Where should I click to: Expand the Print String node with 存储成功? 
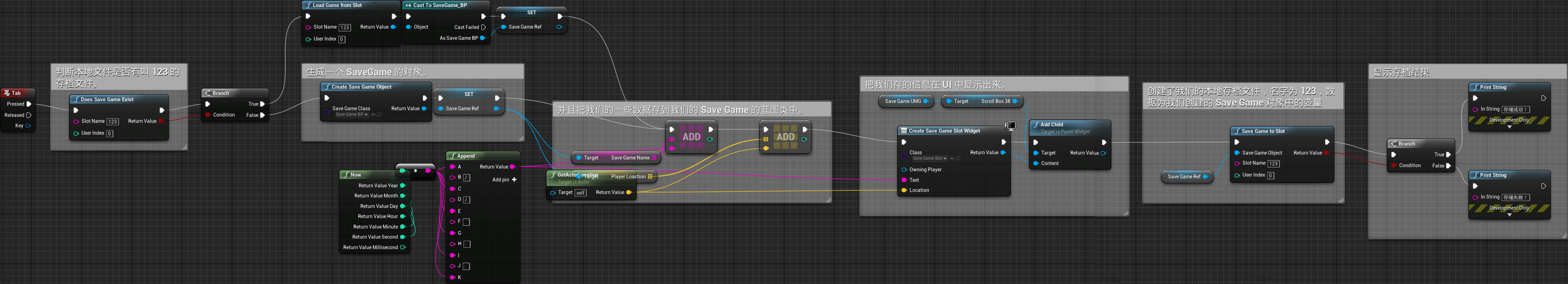tap(1509, 127)
